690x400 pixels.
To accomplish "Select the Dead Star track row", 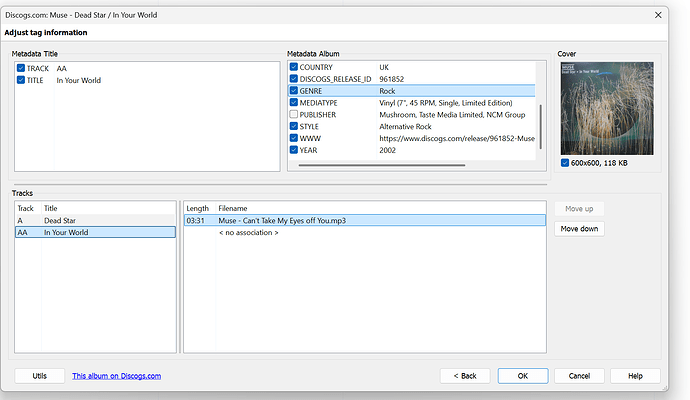I will click(95, 220).
